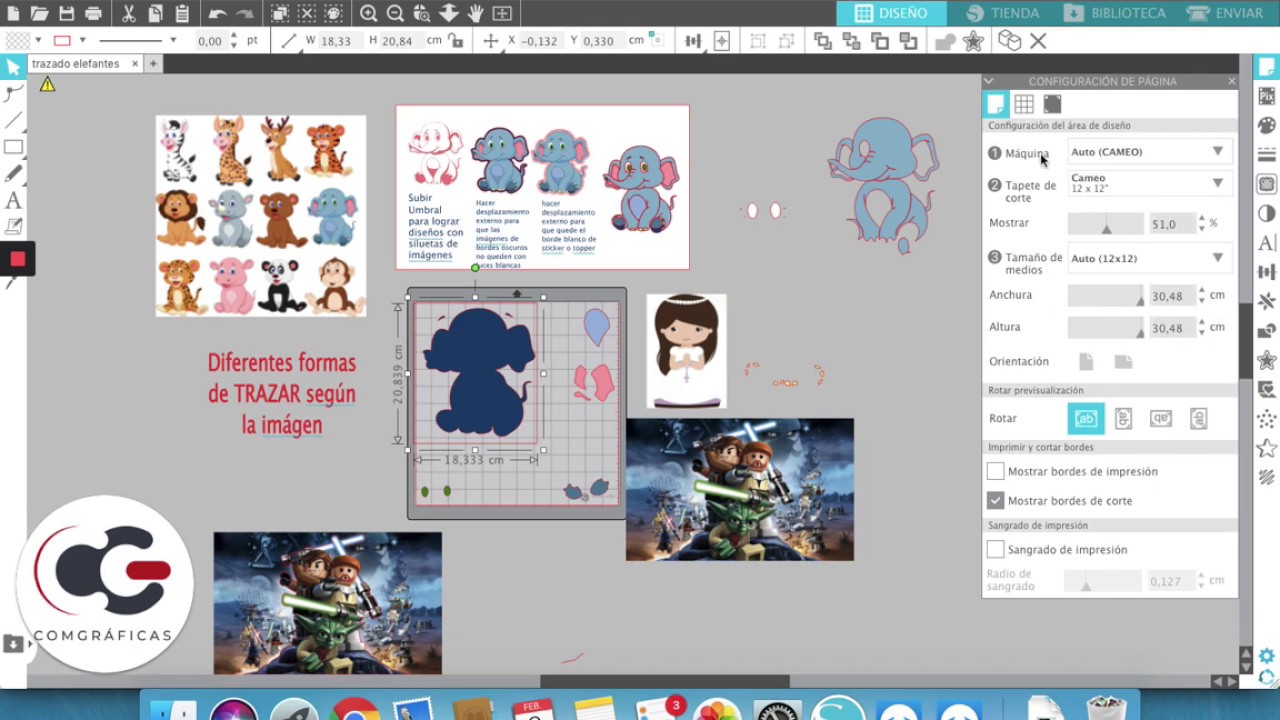Uncheck Mostrar bordes de corte

(995, 500)
